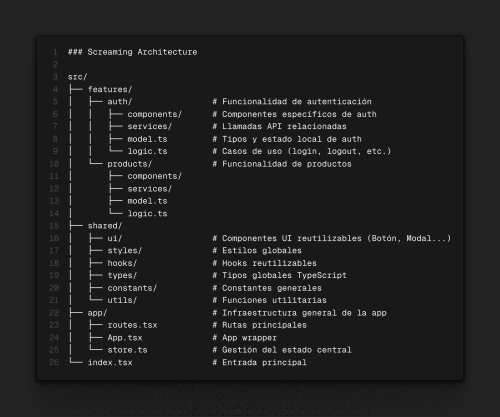Click index.tsx at the tree bottom
This screenshot has height=417, width=500.
point(110,362)
